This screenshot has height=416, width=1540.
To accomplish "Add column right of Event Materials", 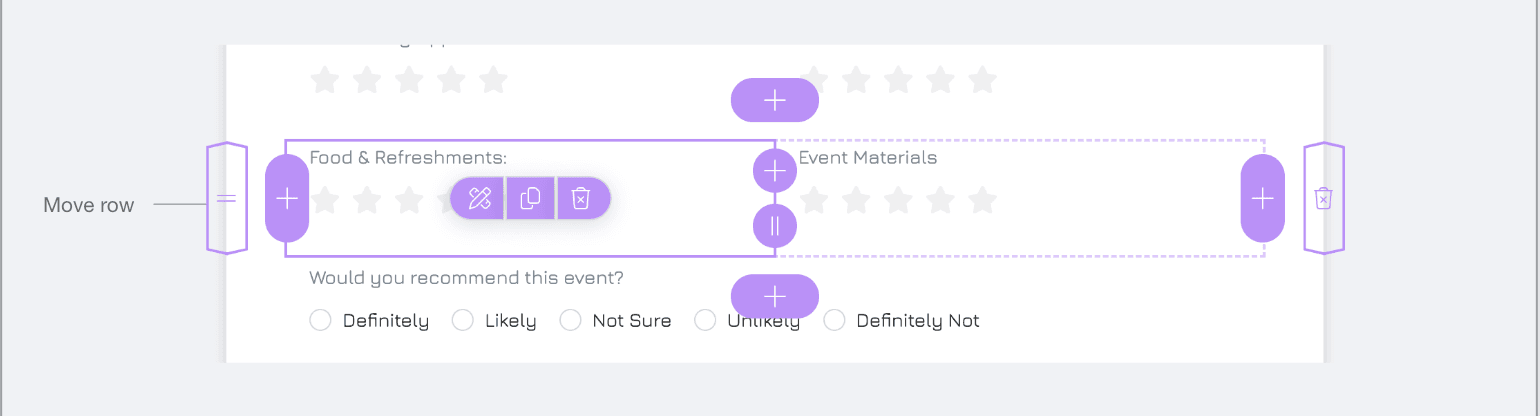I will [1263, 198].
